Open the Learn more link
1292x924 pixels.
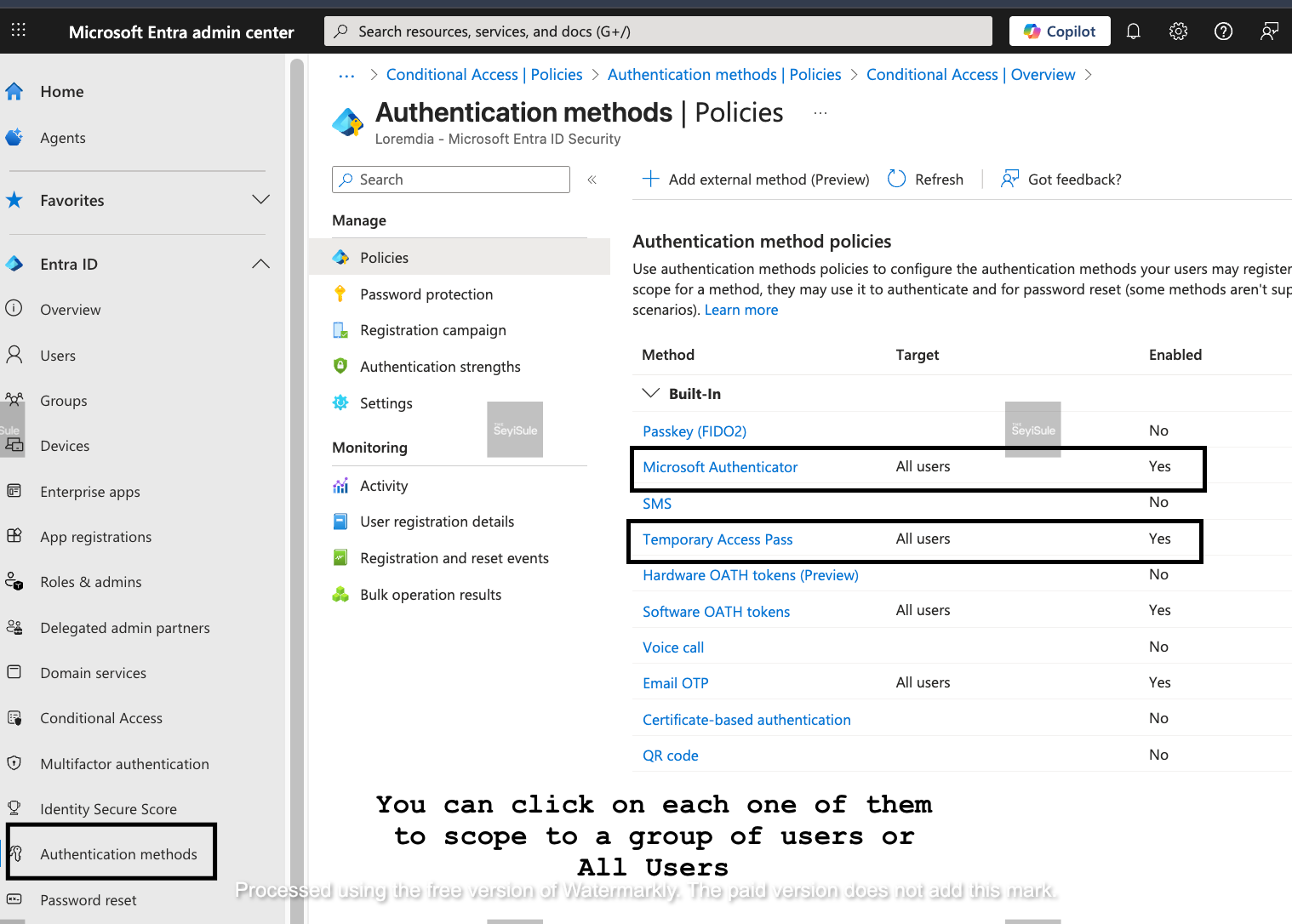(x=741, y=310)
